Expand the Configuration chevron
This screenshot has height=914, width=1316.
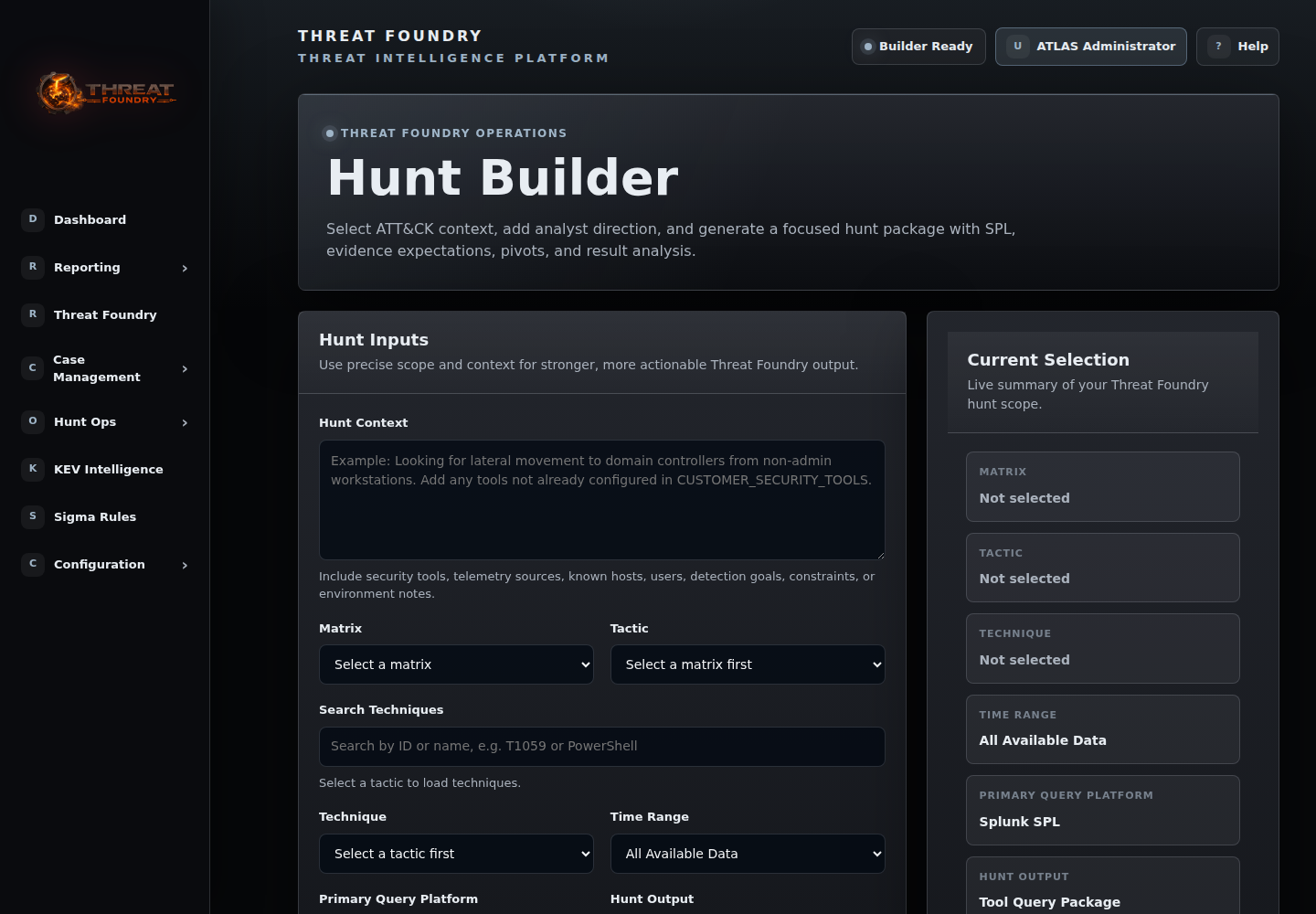(185, 565)
